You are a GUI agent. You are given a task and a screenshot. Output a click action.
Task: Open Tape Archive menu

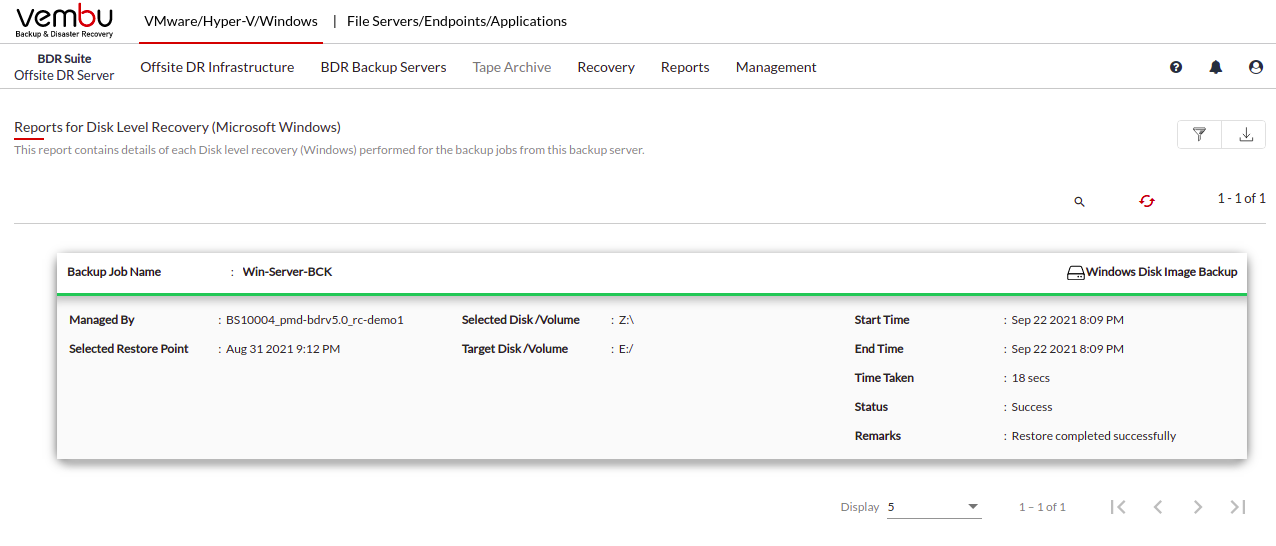click(512, 67)
